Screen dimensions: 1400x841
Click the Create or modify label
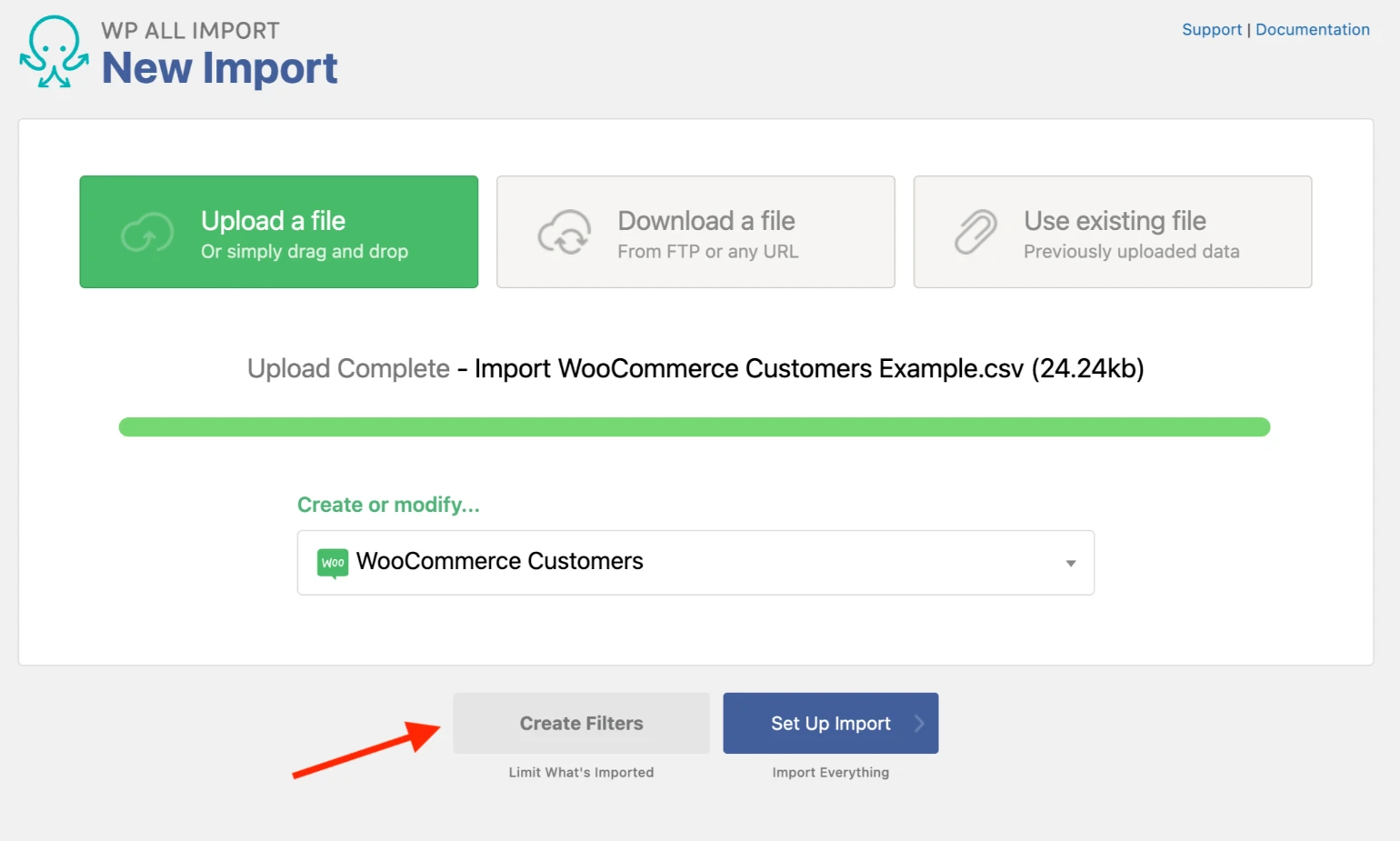pyautogui.click(x=388, y=505)
